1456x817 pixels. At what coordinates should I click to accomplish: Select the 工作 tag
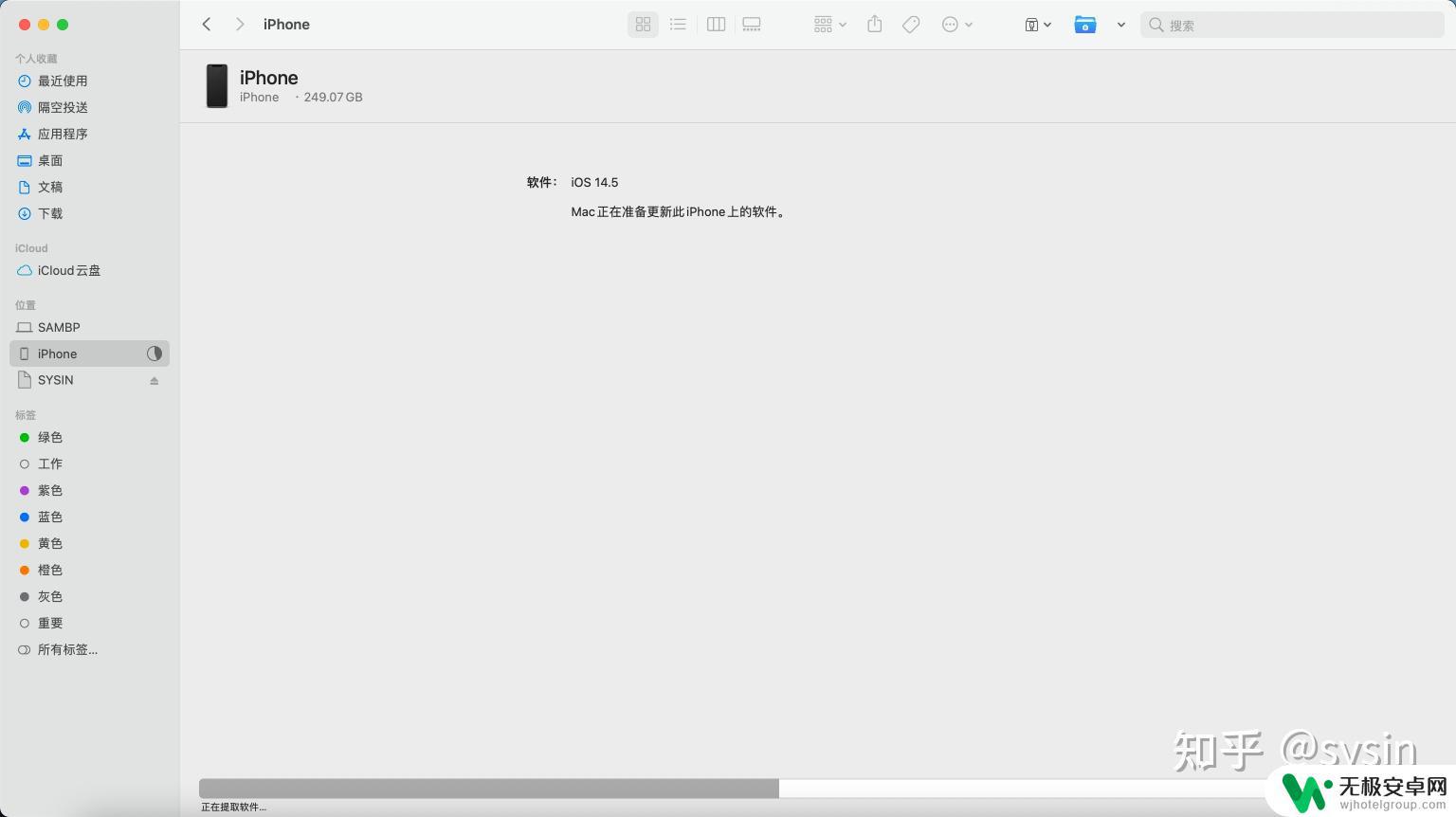89,463
